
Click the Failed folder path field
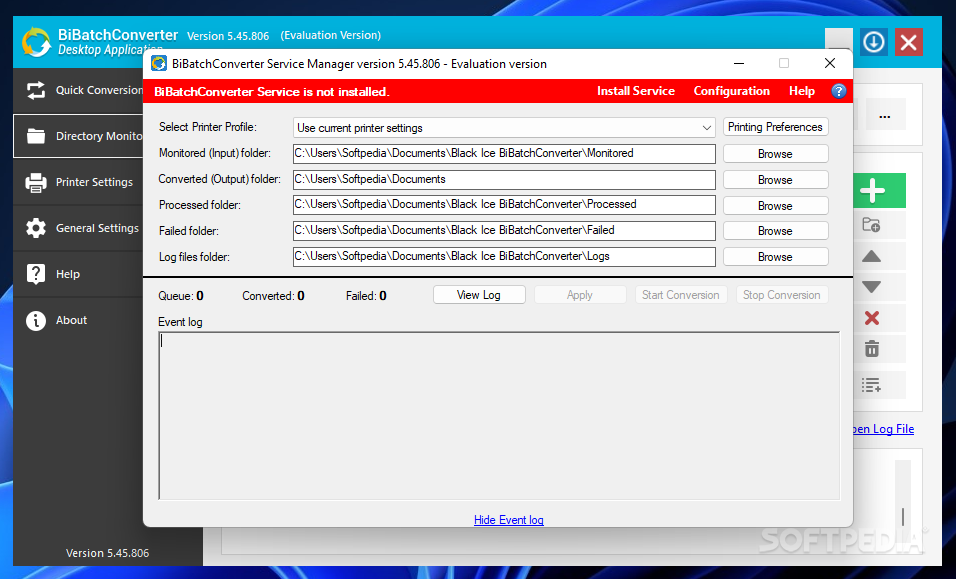[x=504, y=231]
